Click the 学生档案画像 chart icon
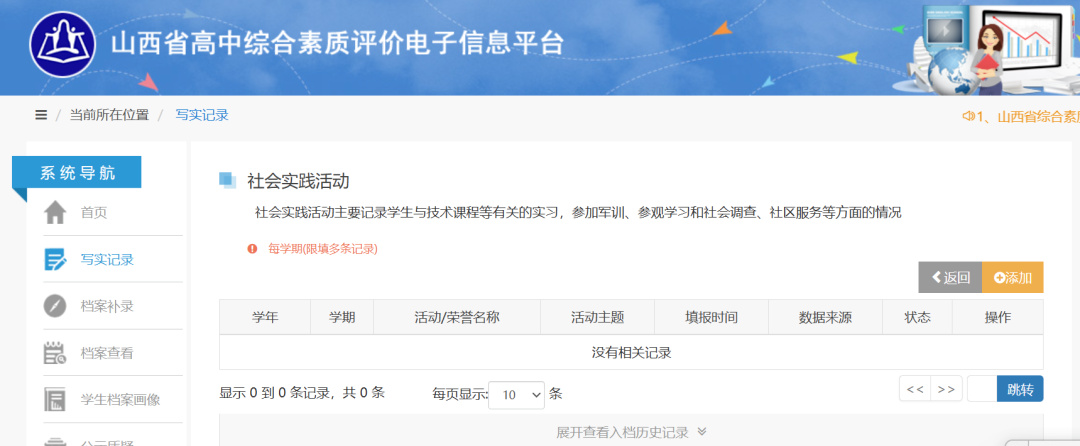This screenshot has width=1080, height=446. (55, 400)
